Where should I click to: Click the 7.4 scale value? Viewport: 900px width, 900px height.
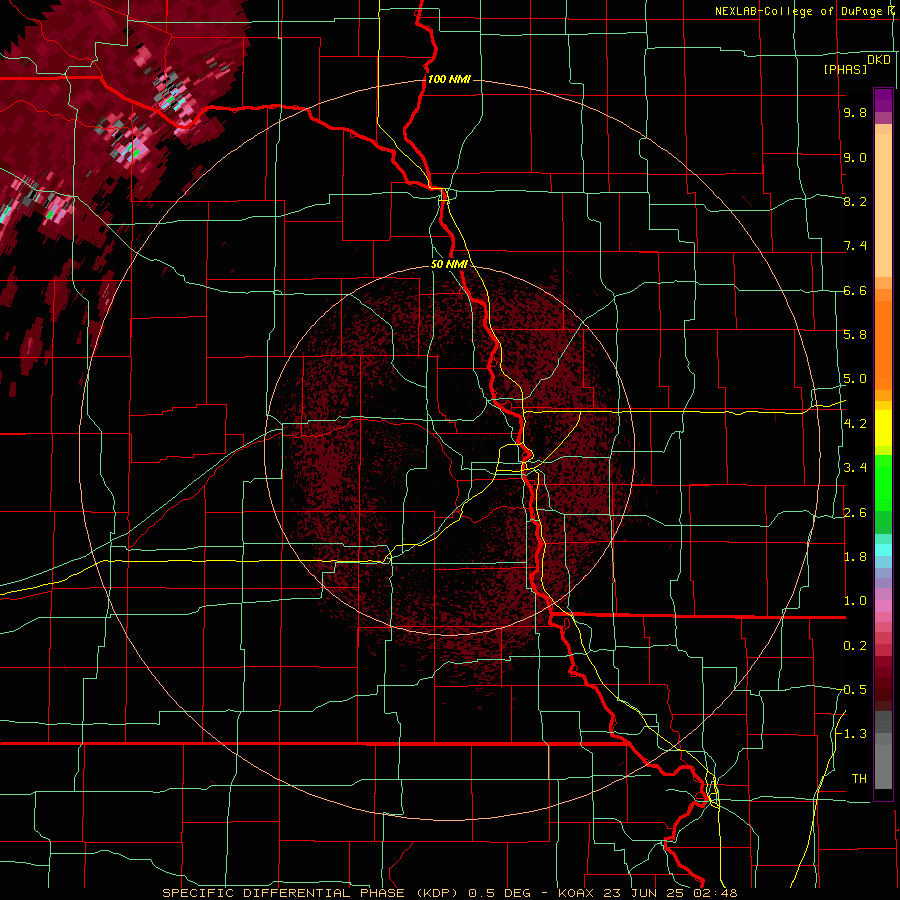[855, 246]
